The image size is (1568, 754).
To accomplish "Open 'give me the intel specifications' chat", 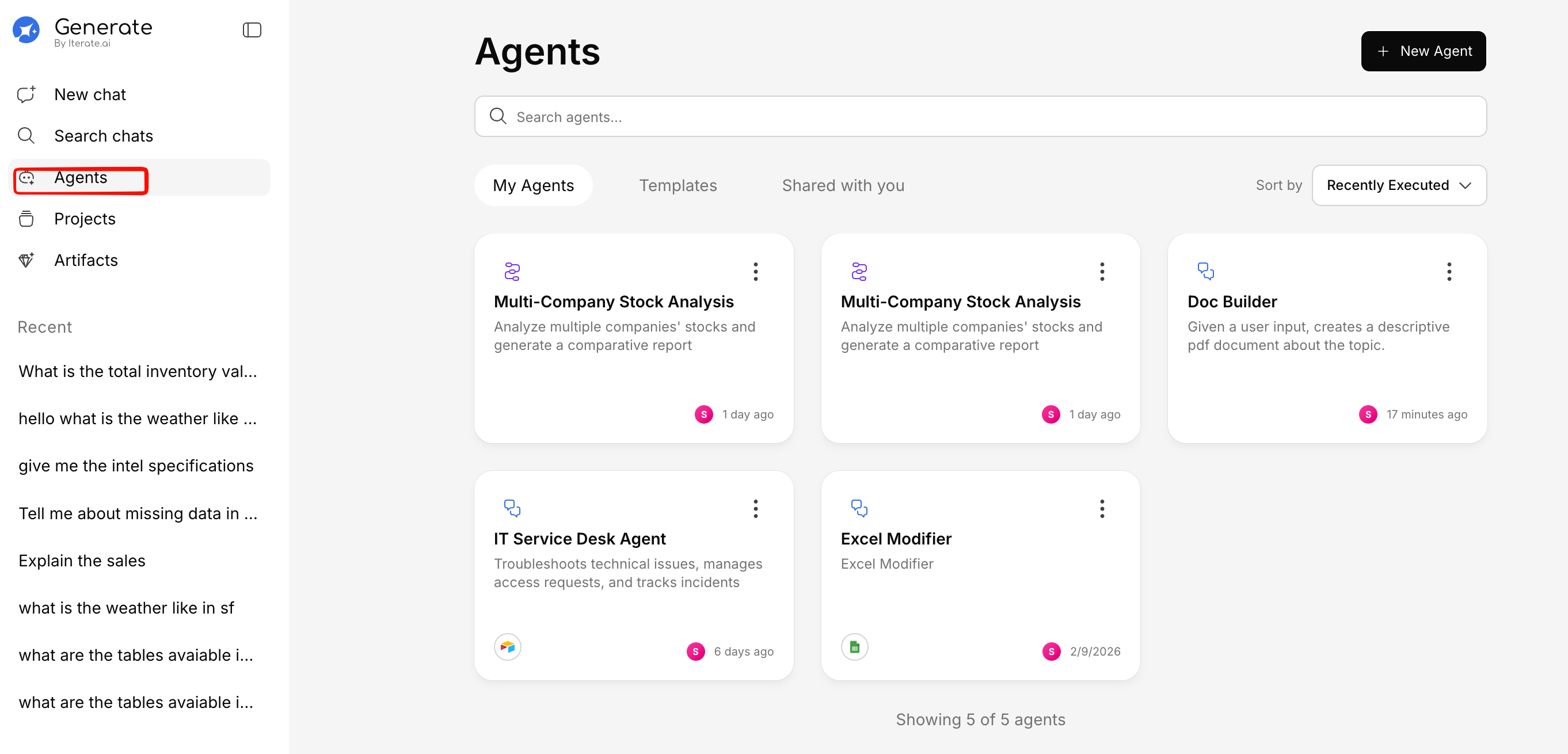I will coord(136,466).
